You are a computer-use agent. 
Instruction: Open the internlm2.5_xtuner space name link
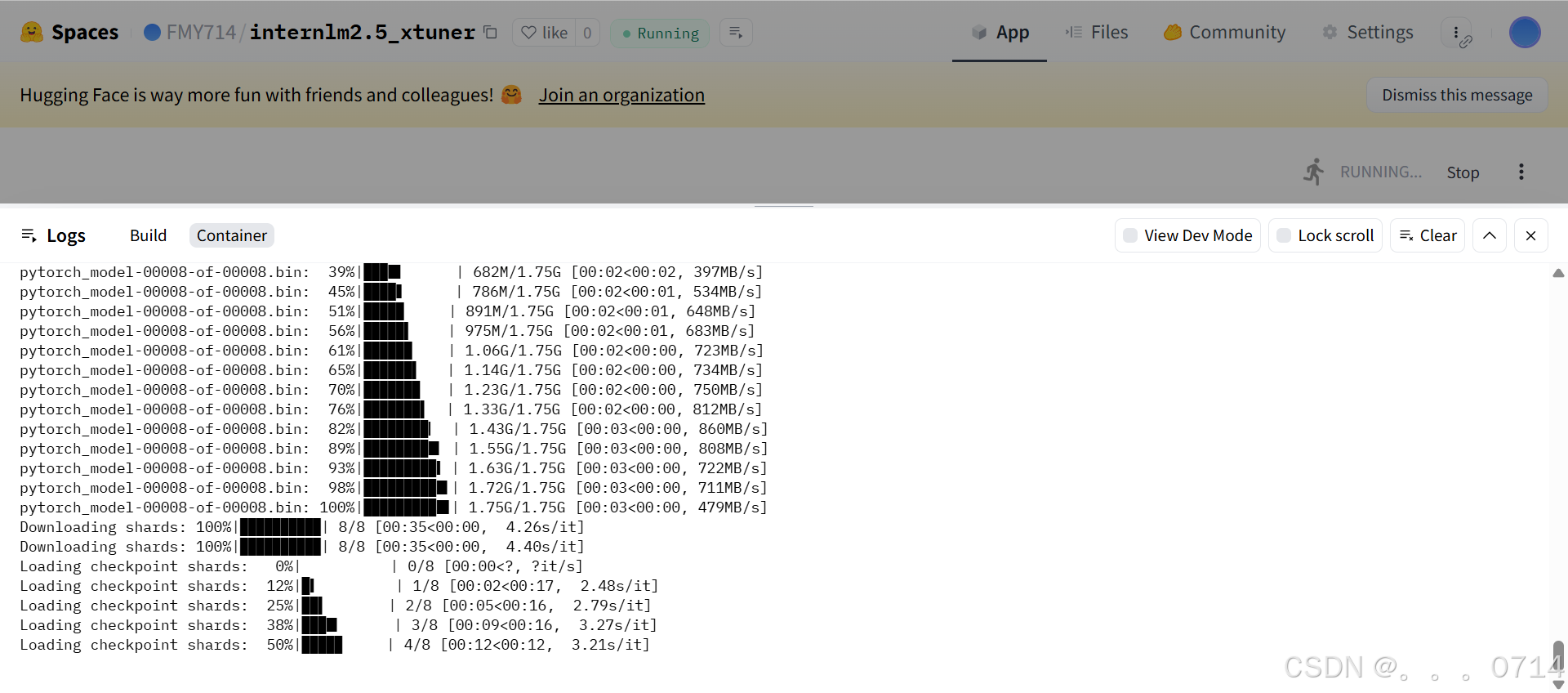pos(362,33)
